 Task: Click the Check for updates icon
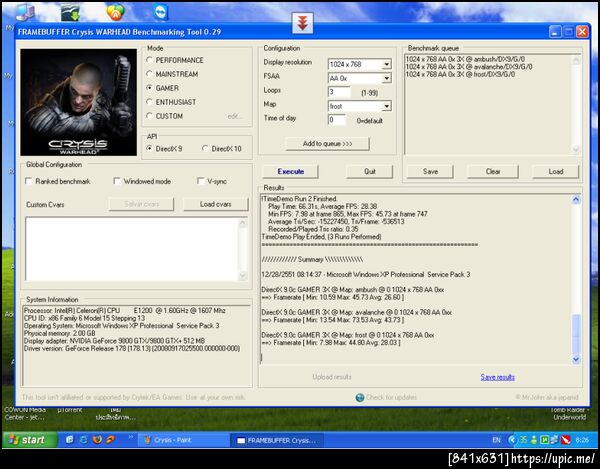pos(360,397)
